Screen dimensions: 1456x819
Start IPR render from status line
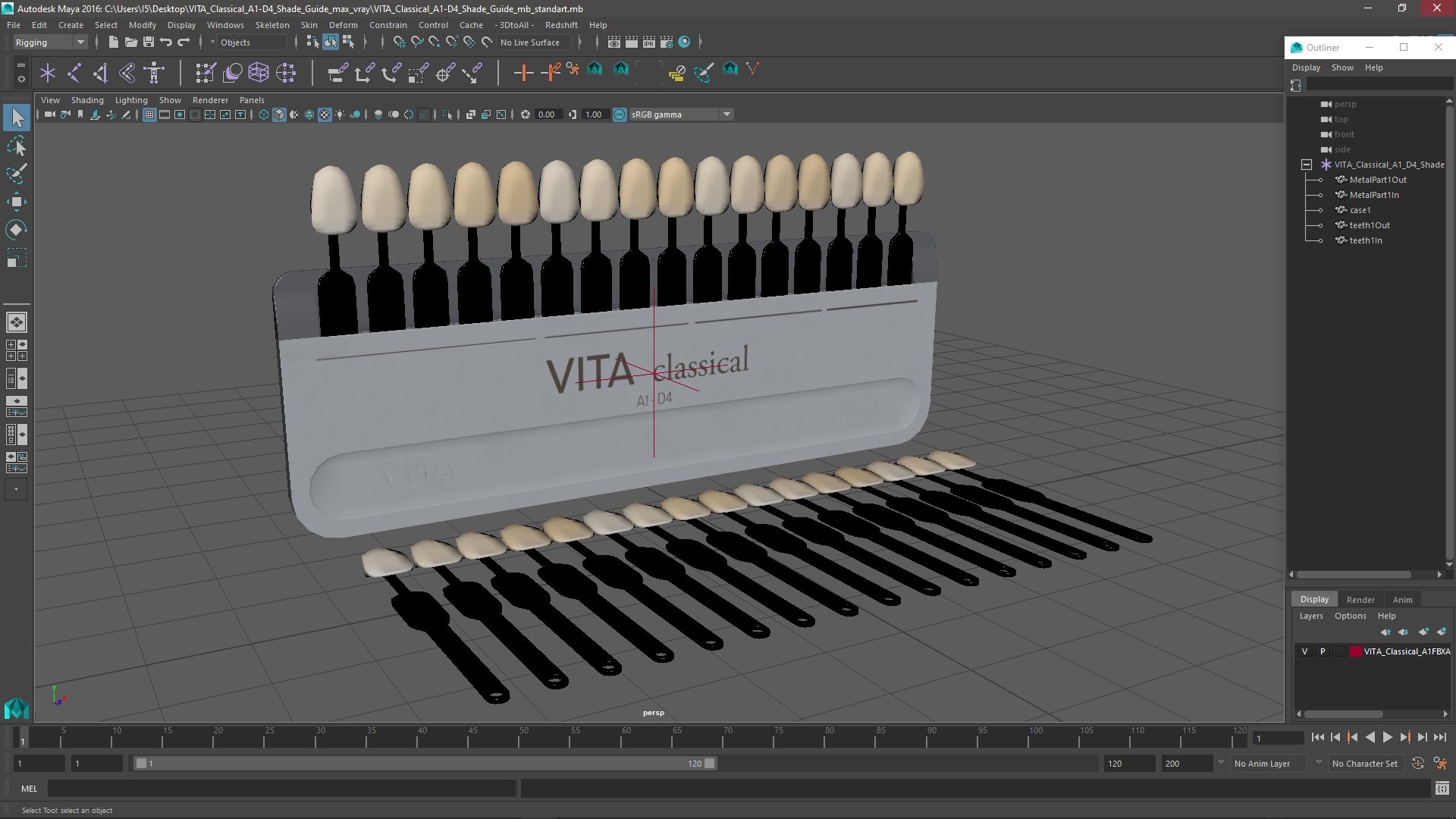[x=648, y=42]
